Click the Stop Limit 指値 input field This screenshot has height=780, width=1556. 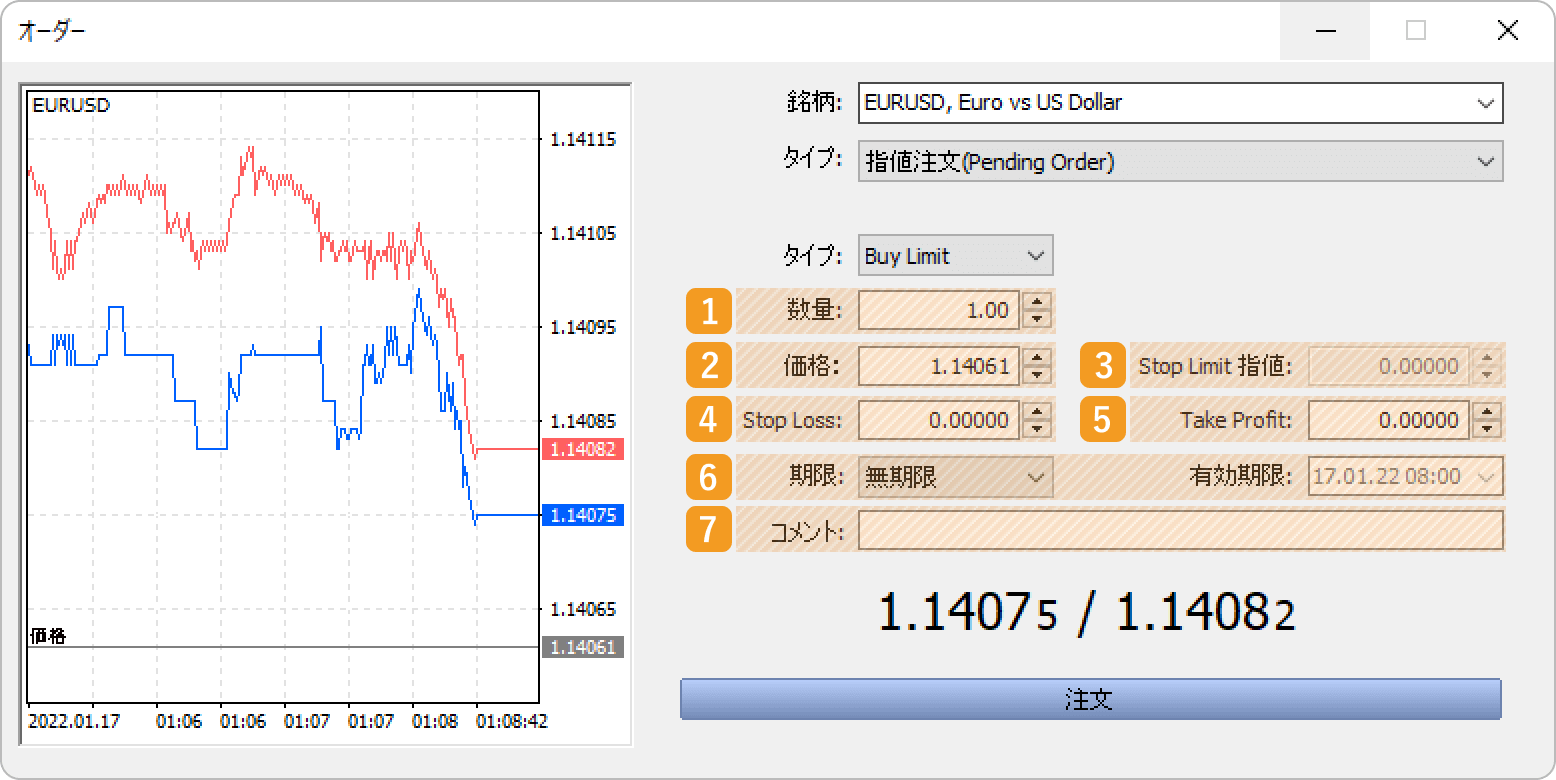pyautogui.click(x=1390, y=366)
